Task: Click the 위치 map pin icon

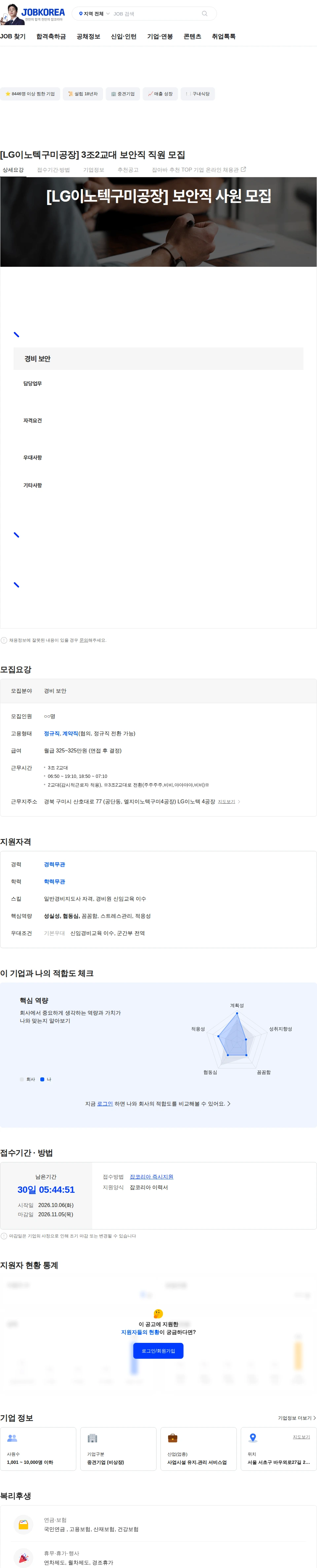Action: click(253, 1438)
